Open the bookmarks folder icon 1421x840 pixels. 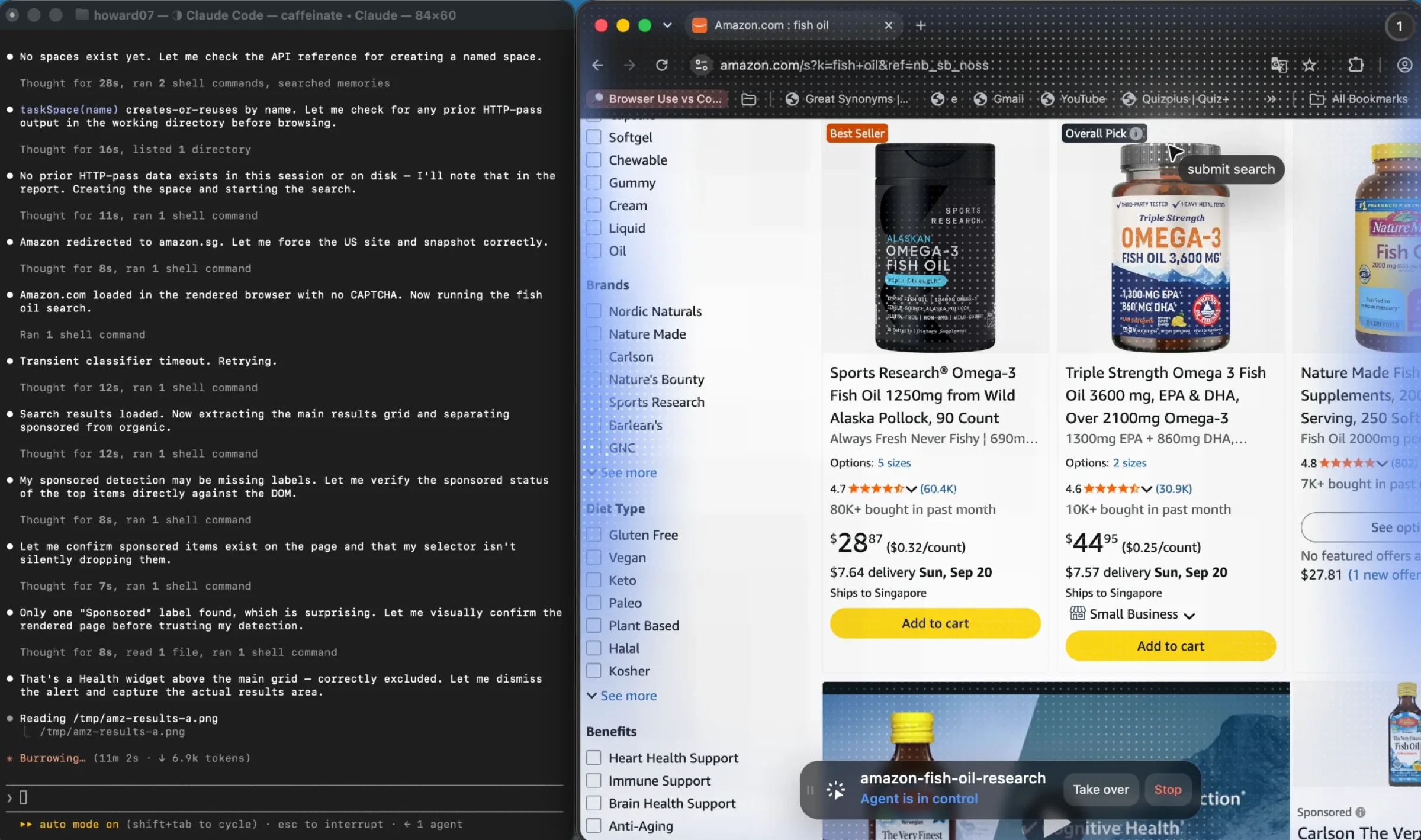click(748, 99)
